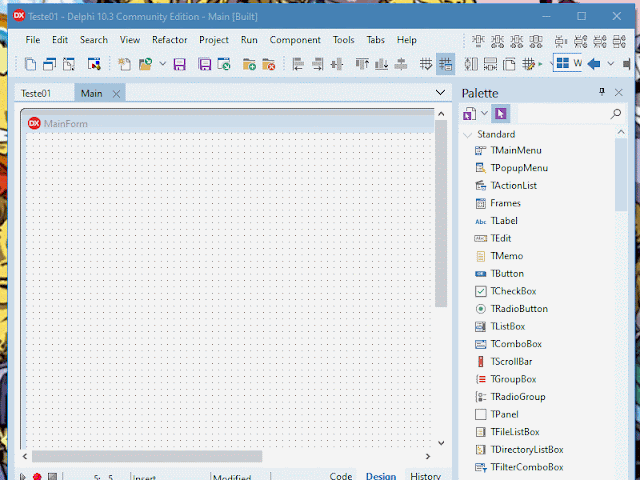The image size is (640, 480).
Task: Open the Edit menu
Action: pyautogui.click(x=60, y=40)
